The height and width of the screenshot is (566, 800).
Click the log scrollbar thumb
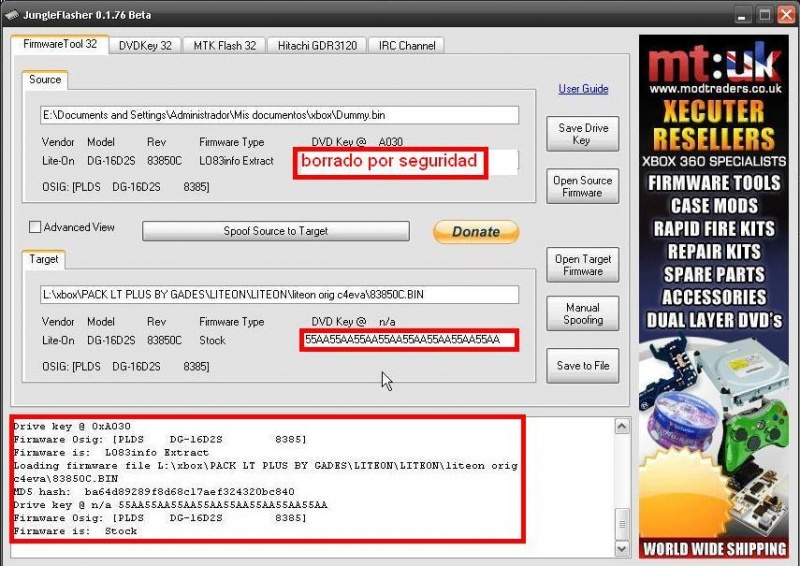pos(622,524)
